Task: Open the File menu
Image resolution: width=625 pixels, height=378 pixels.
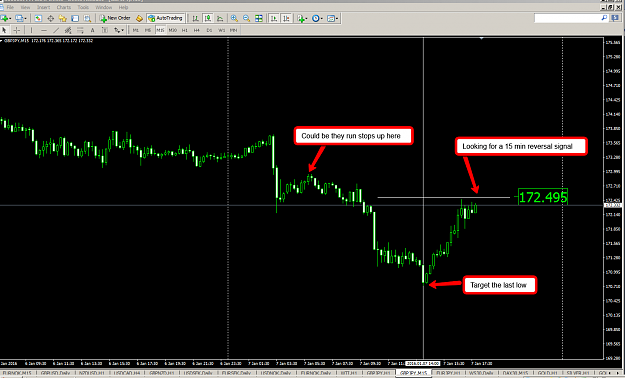Action: pyautogui.click(x=10, y=7)
